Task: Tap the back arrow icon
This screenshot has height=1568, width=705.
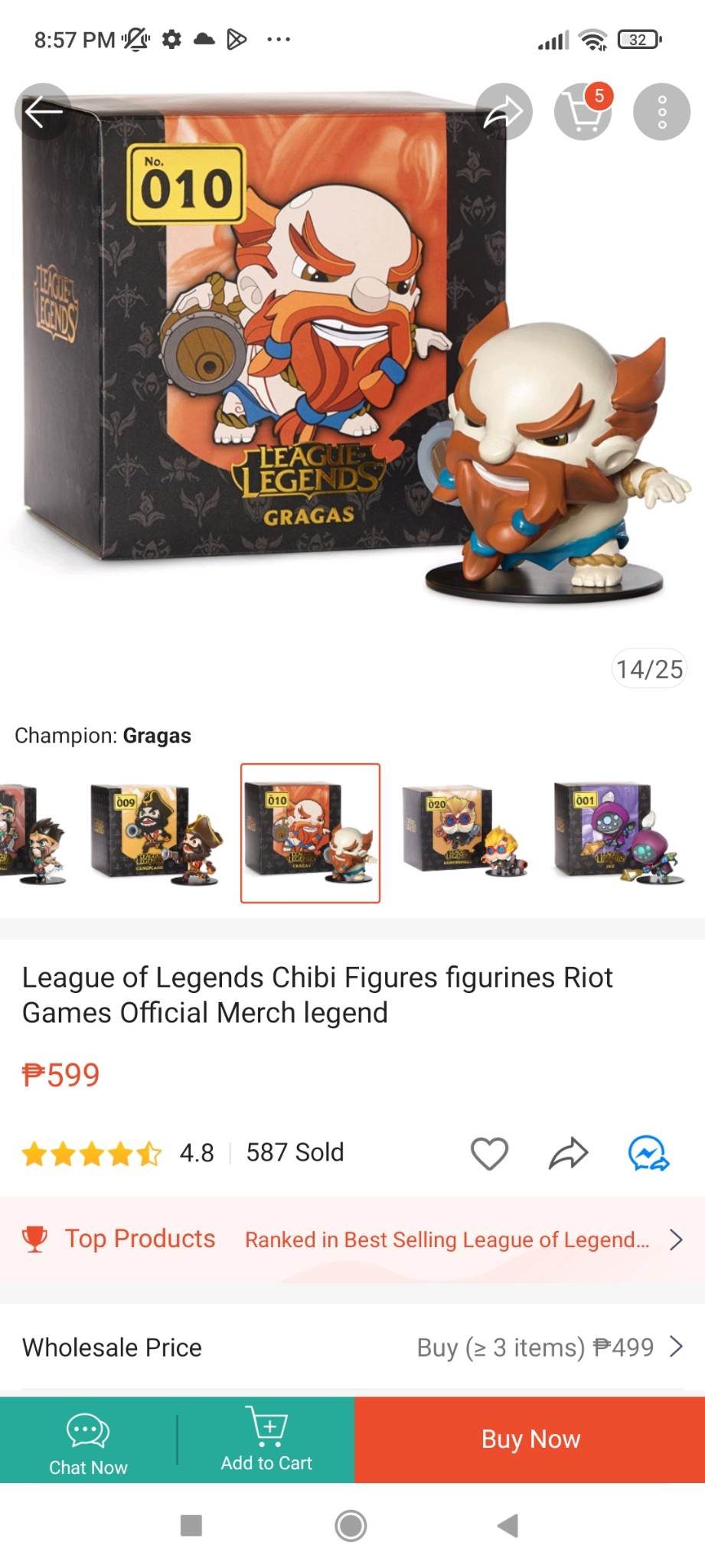Action: click(x=43, y=112)
